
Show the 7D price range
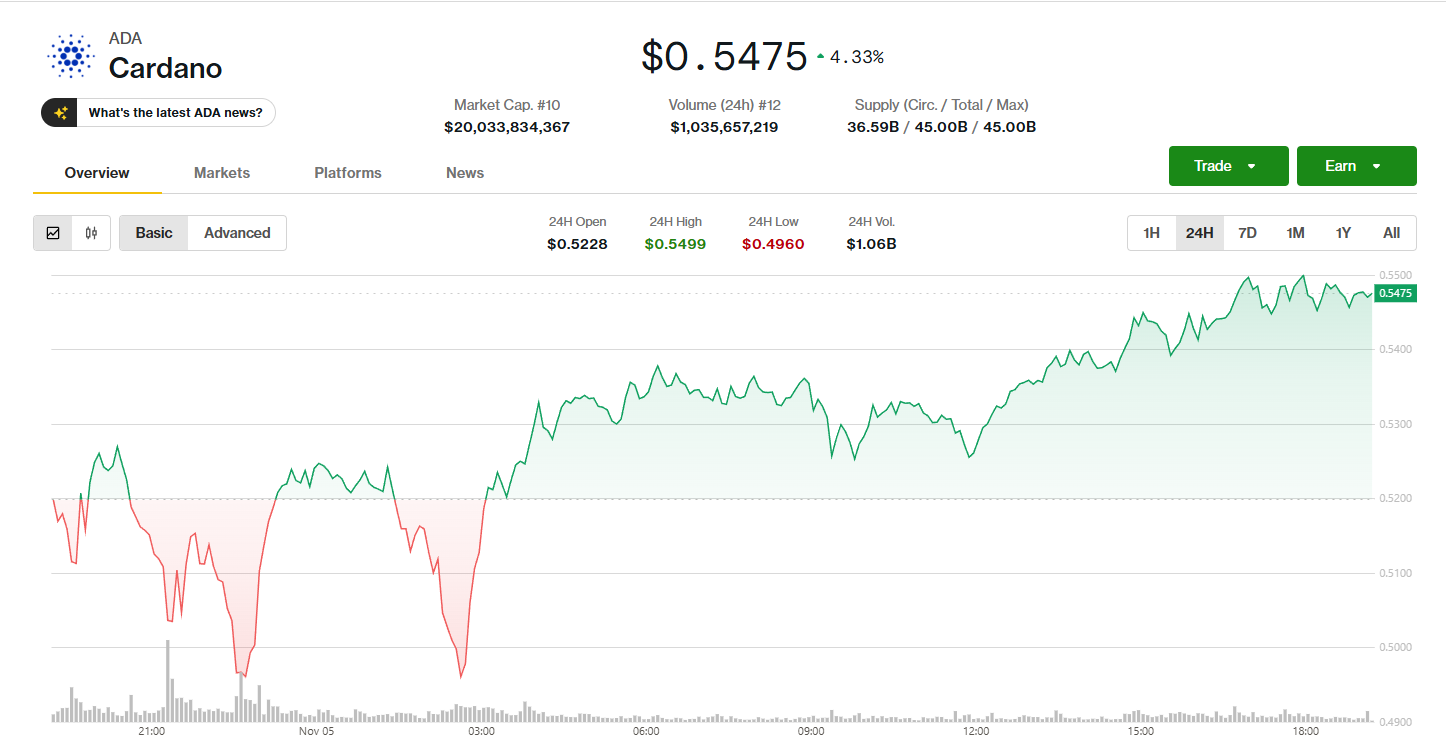point(1247,233)
